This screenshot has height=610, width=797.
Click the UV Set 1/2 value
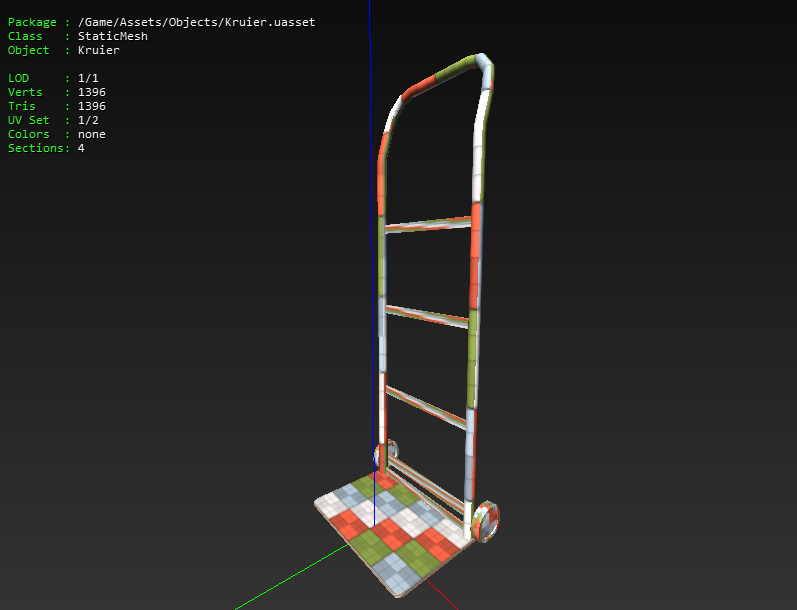point(88,120)
